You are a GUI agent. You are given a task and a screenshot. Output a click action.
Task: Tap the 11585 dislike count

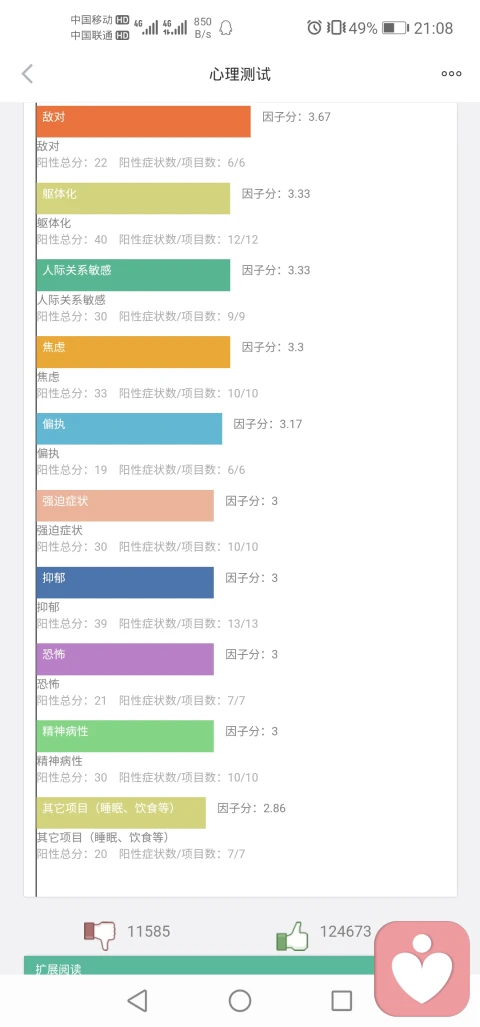coord(149,931)
